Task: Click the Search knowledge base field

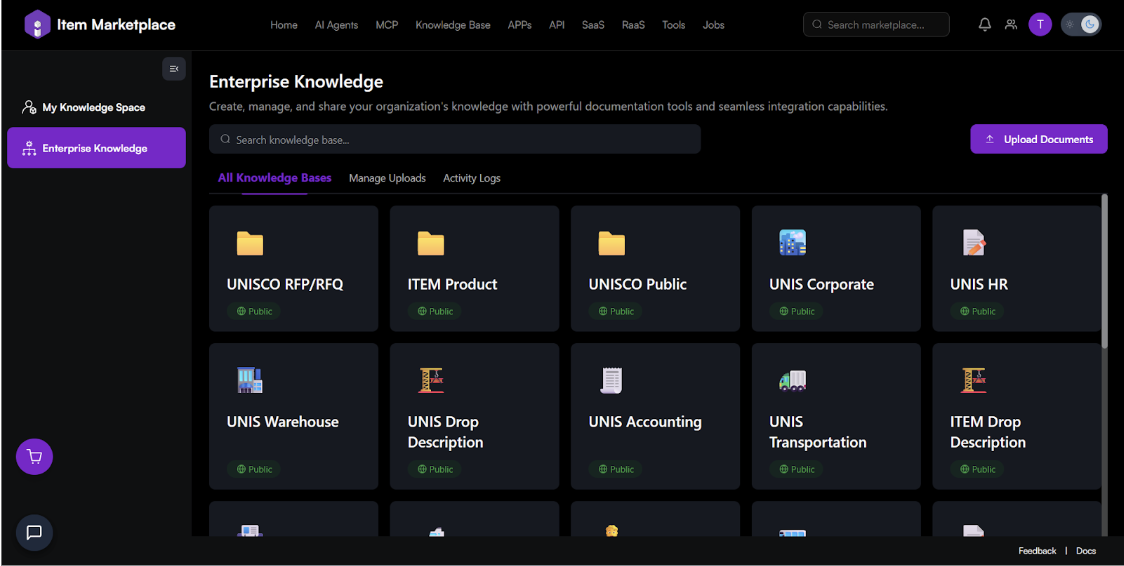Action: coord(455,140)
